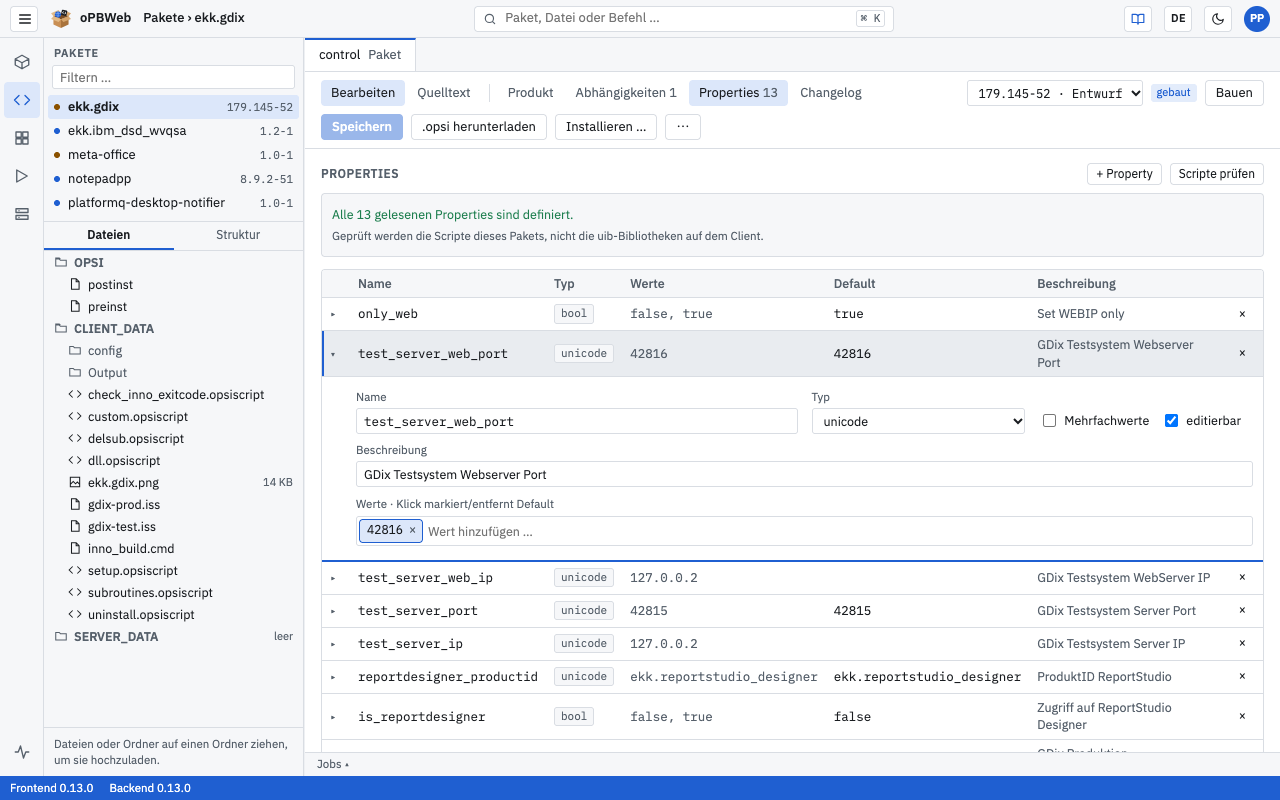Click the cube packages icon in the sidebar
Viewport: 1280px width, 800px height.
(22, 62)
